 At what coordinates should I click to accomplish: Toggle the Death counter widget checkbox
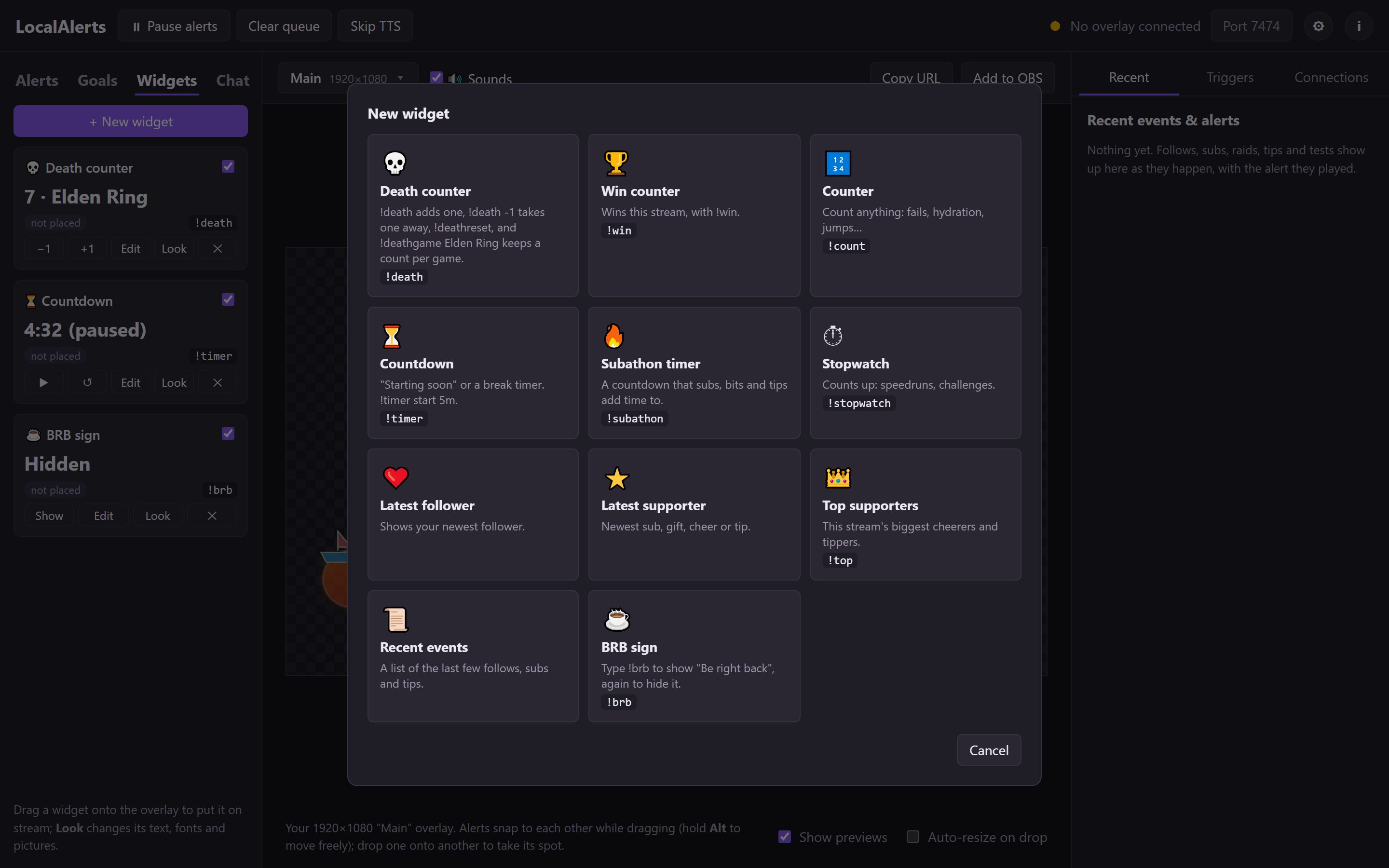[x=228, y=166]
